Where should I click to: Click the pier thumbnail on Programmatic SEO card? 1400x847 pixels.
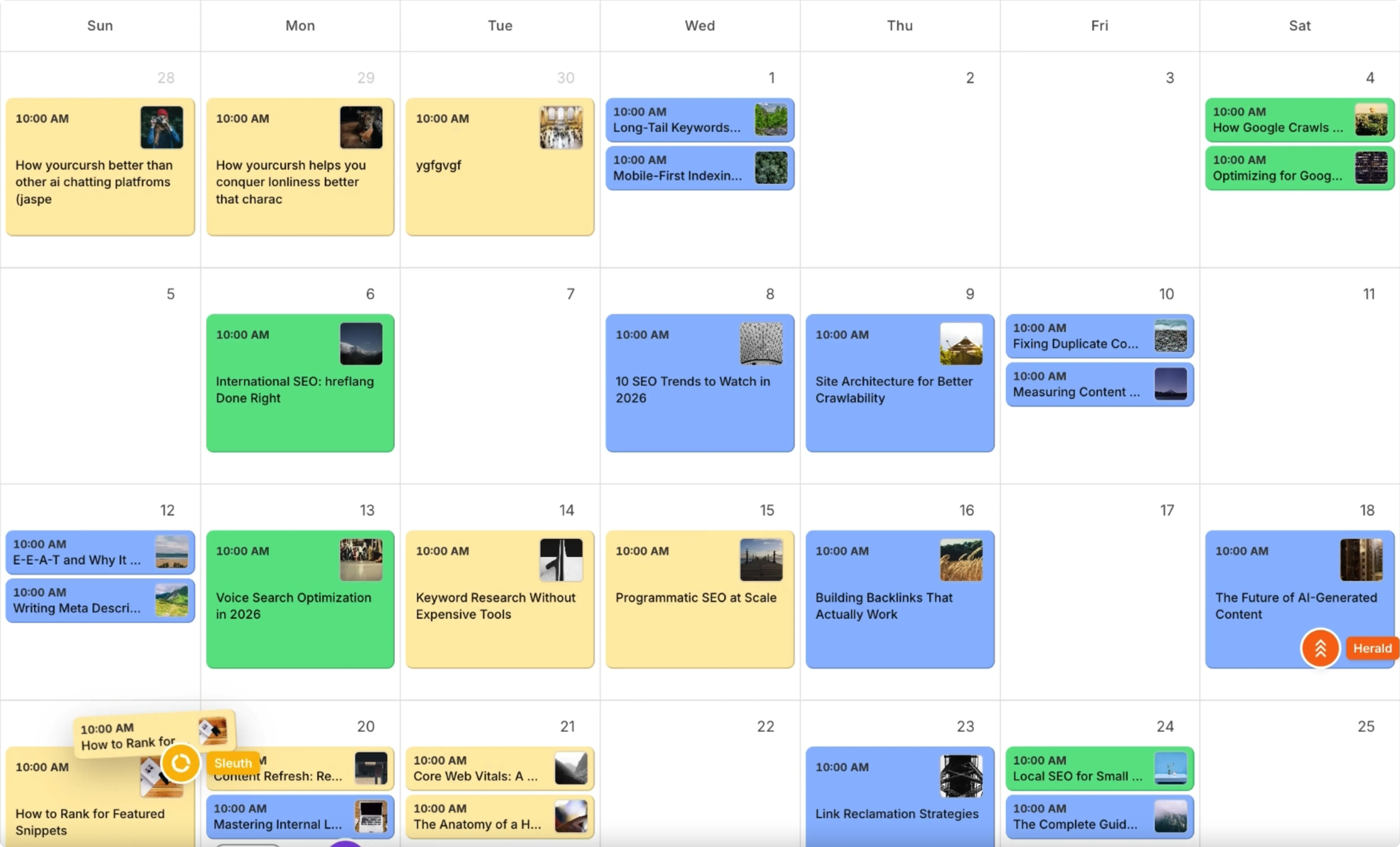(x=761, y=560)
